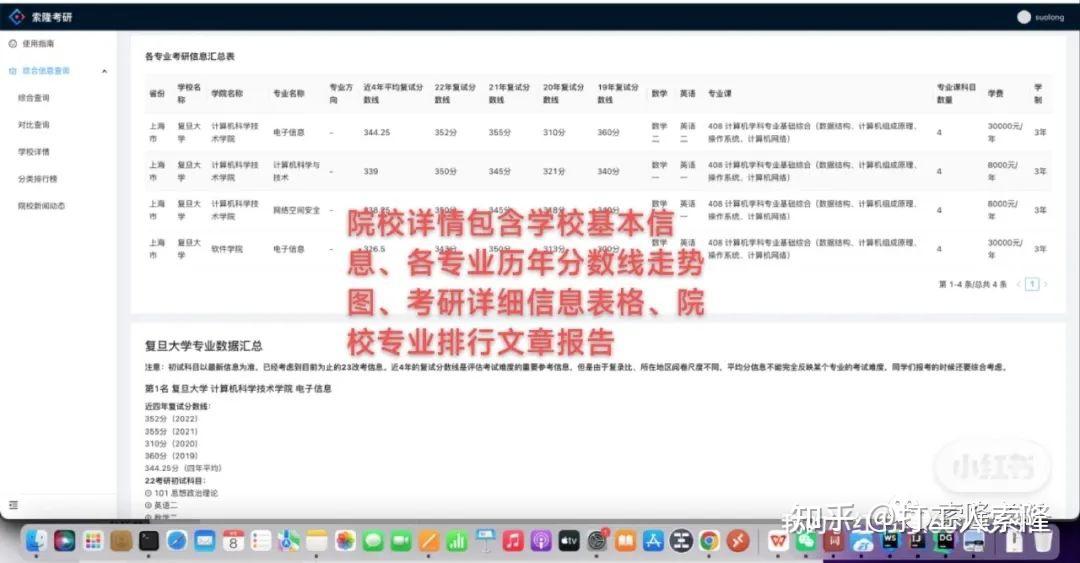Click page number 1 in table pagination
The width and height of the screenshot is (1080, 563).
pyautogui.click(x=1032, y=284)
